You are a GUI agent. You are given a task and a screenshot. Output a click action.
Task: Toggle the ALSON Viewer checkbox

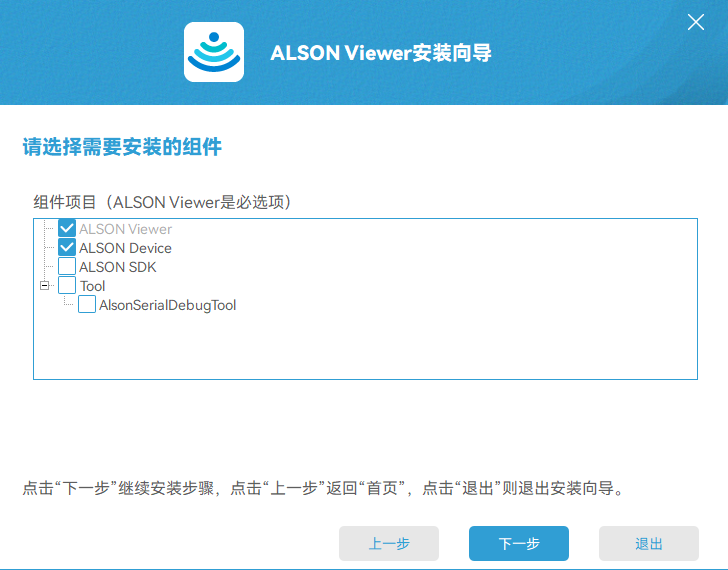[67, 229]
